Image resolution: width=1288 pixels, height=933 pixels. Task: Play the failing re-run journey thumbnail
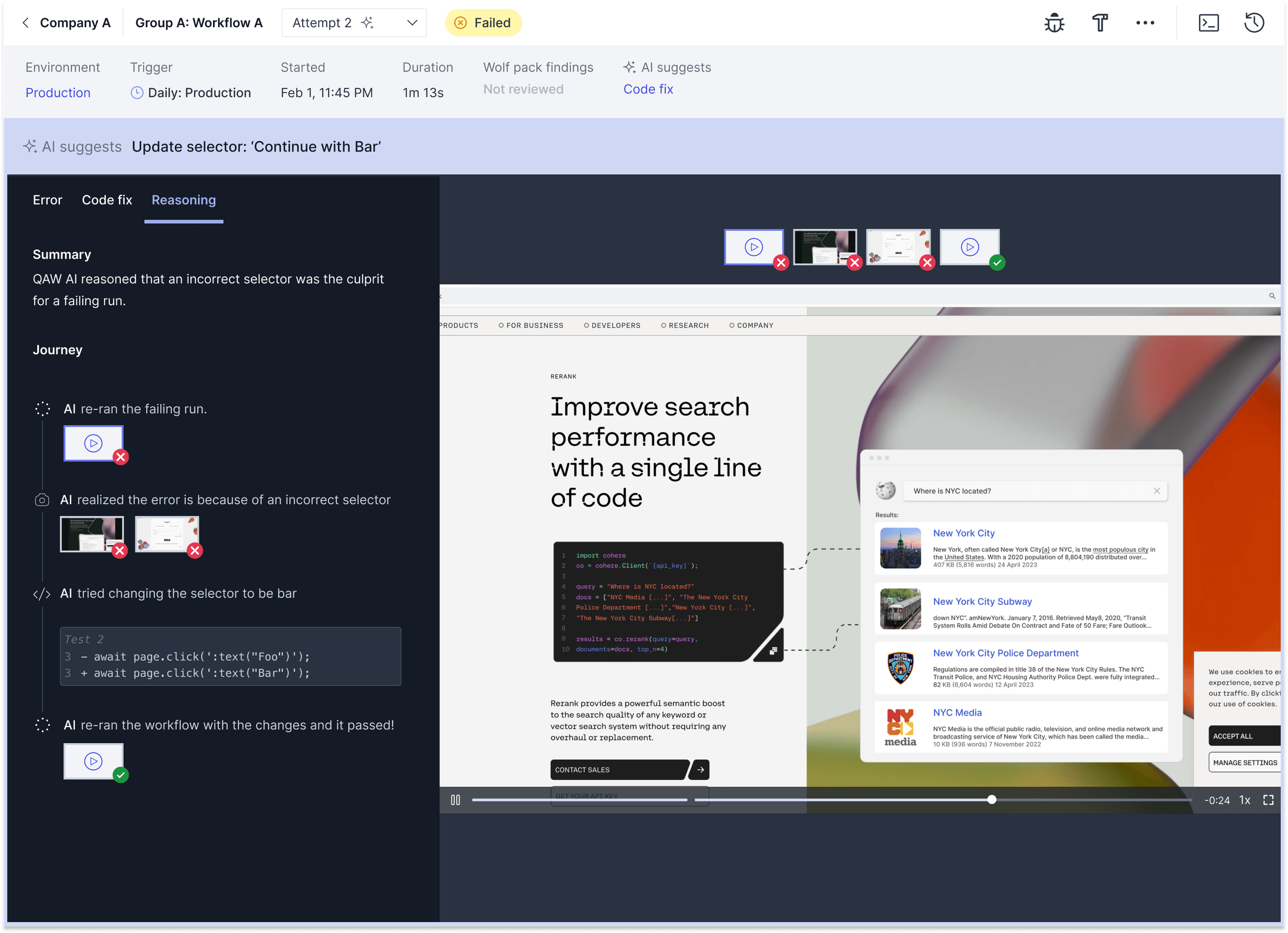coord(93,443)
